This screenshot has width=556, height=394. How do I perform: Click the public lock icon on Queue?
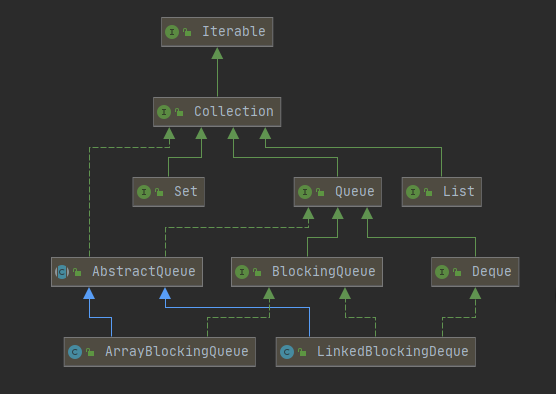pos(320,192)
